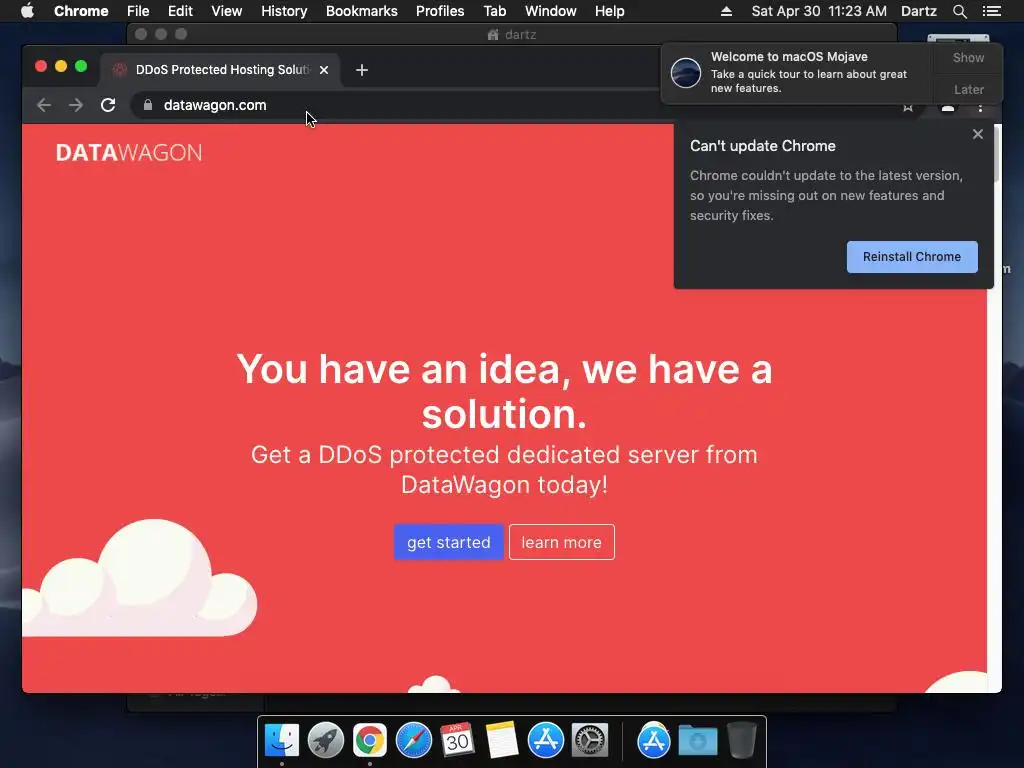Click Later on Mojave notification
Image resolution: width=1024 pixels, height=768 pixels.
coord(968,89)
